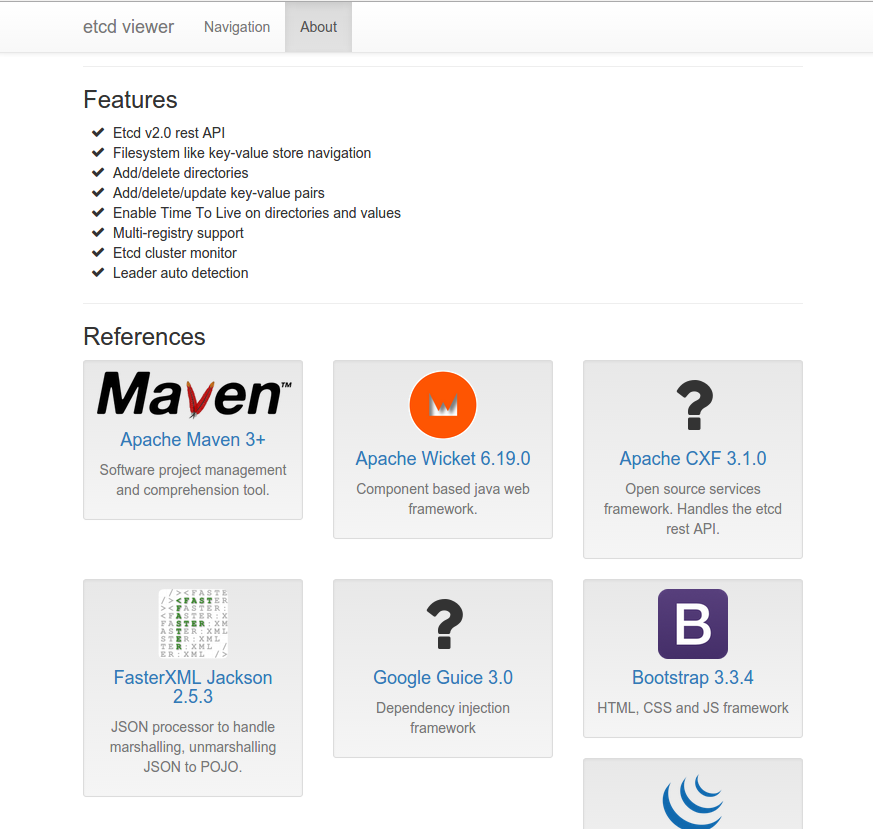
Task: Open the Apache Maven 3+ link
Action: tap(193, 439)
